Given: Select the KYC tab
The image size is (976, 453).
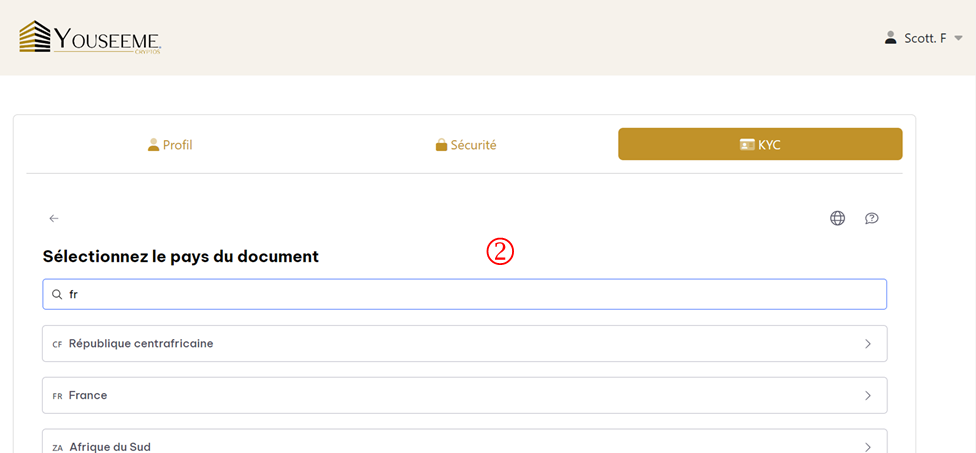Looking at the screenshot, I should [x=760, y=144].
